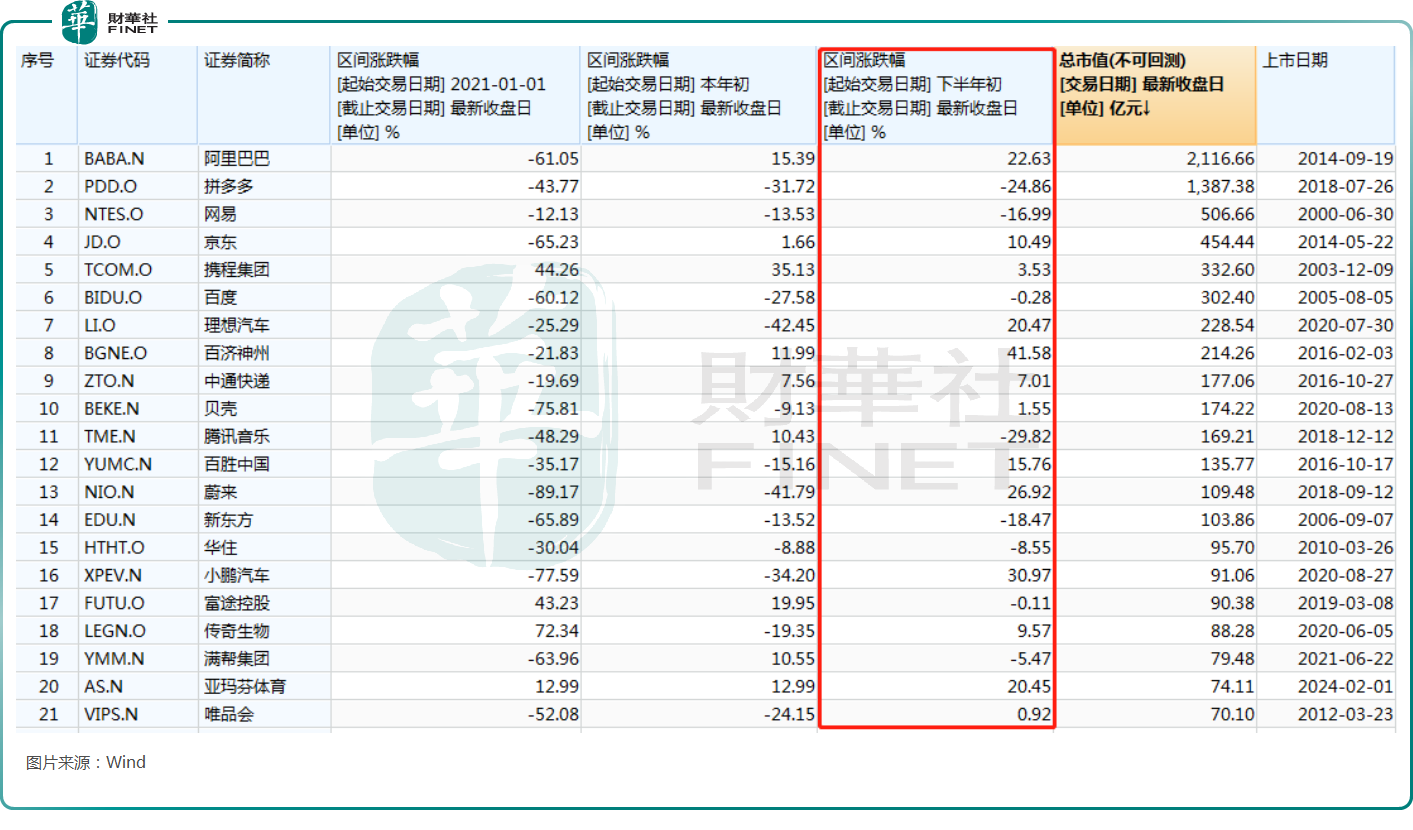Select the EDU.N ticker cell
The width and height of the screenshot is (1413, 830).
pyautogui.click(x=138, y=520)
